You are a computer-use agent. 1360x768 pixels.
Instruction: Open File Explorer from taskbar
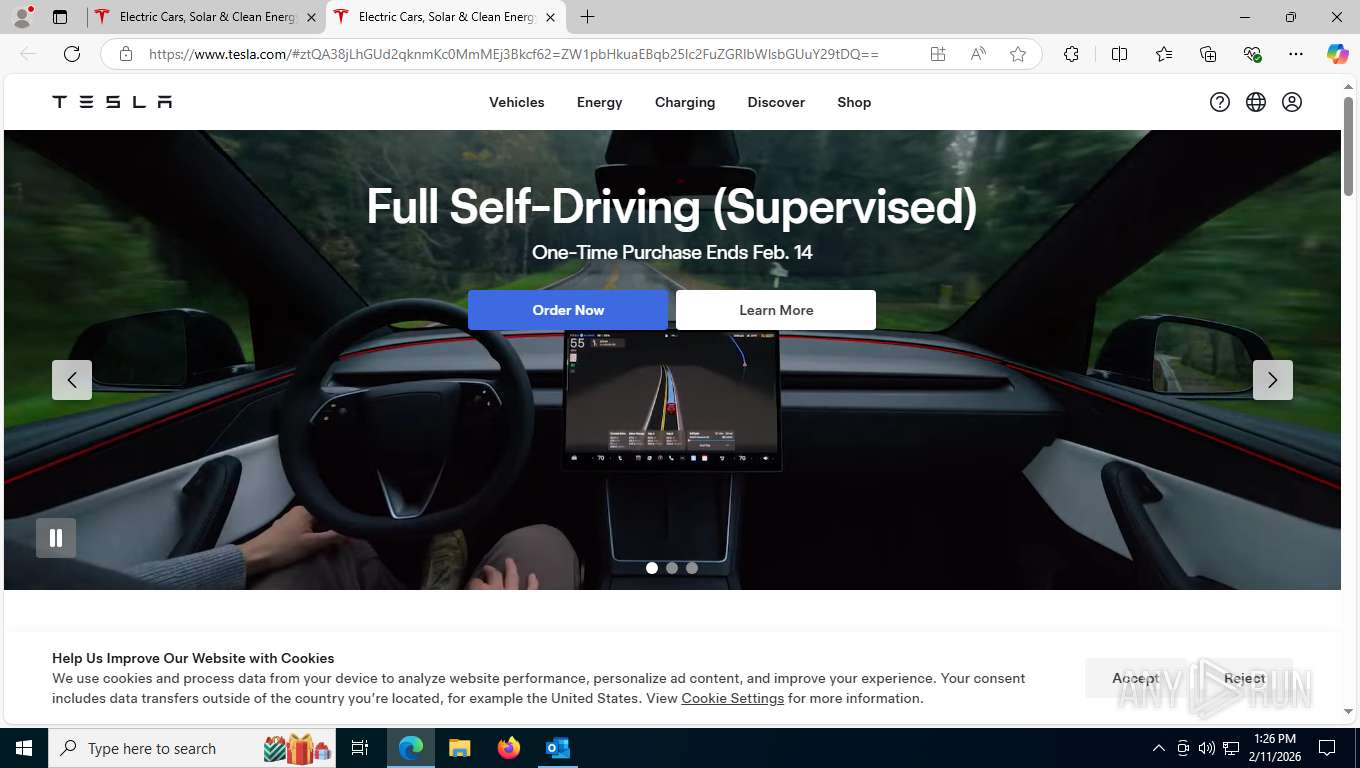tap(459, 748)
